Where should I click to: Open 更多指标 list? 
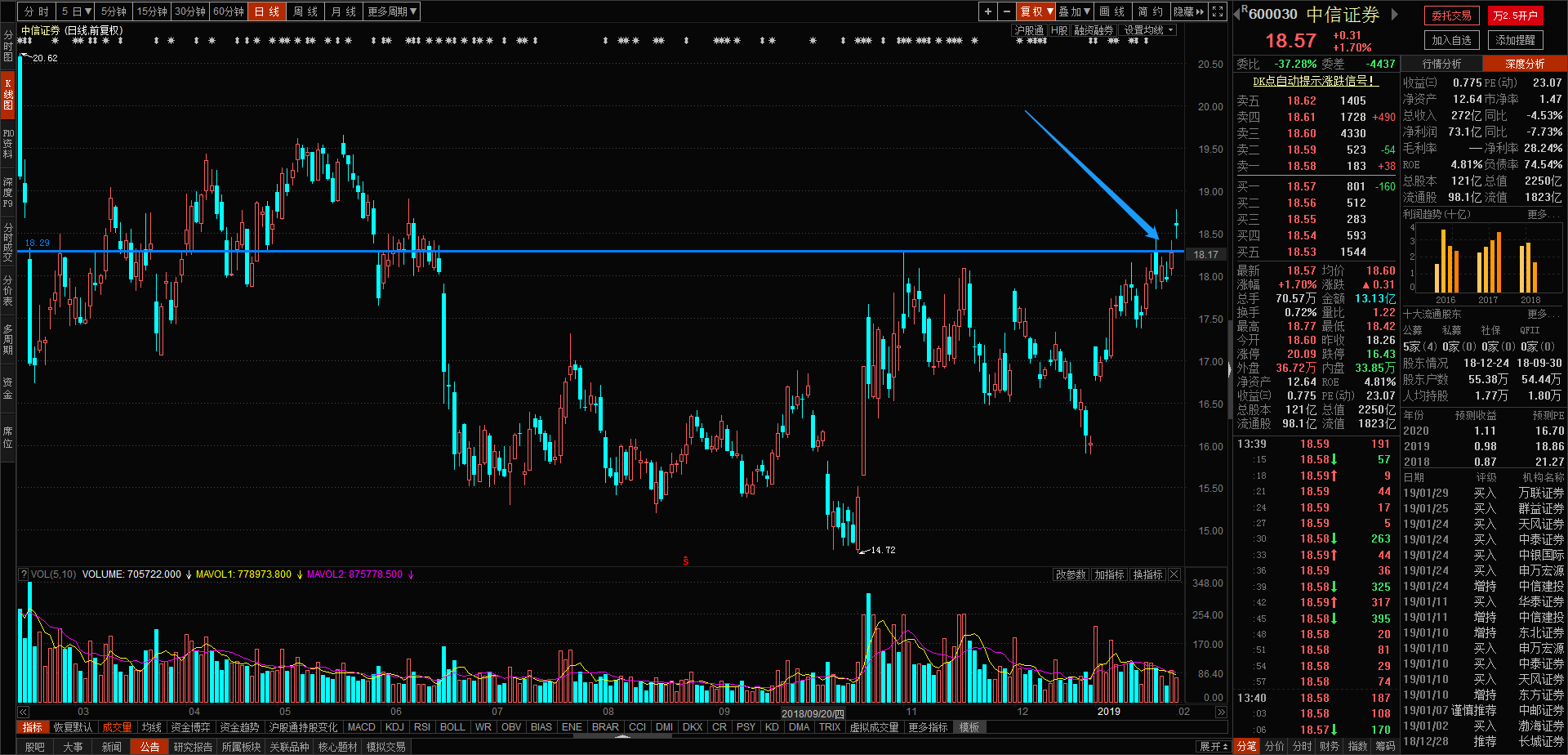pyautogui.click(x=928, y=727)
